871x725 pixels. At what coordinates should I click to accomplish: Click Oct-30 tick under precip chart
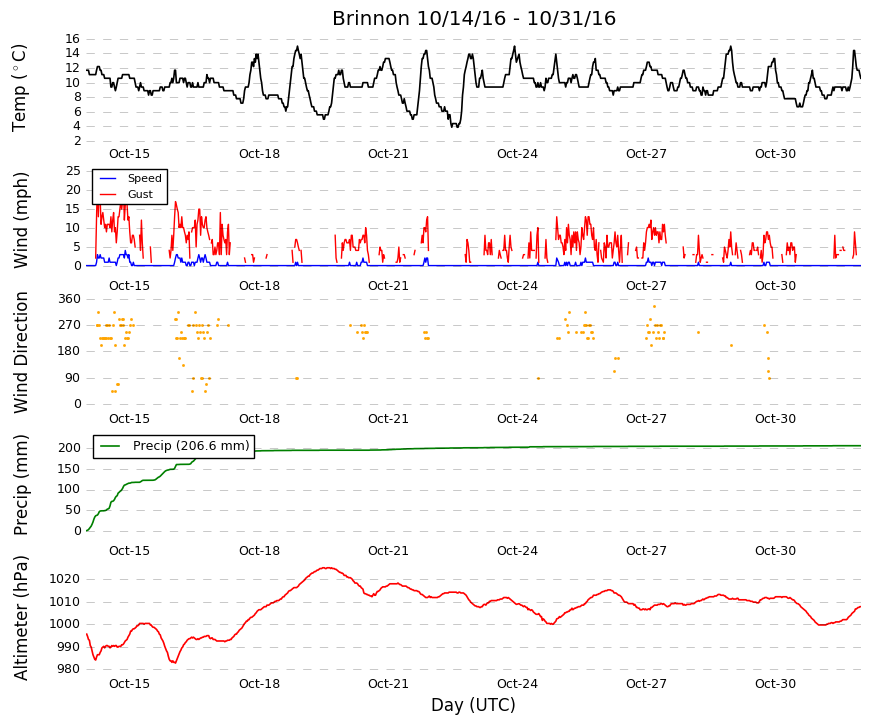[775, 551]
